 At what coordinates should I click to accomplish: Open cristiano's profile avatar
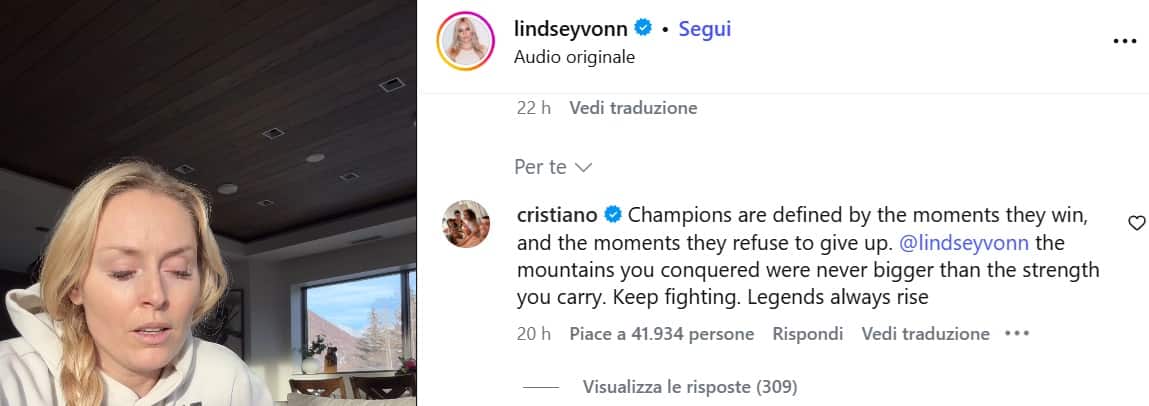[465, 224]
